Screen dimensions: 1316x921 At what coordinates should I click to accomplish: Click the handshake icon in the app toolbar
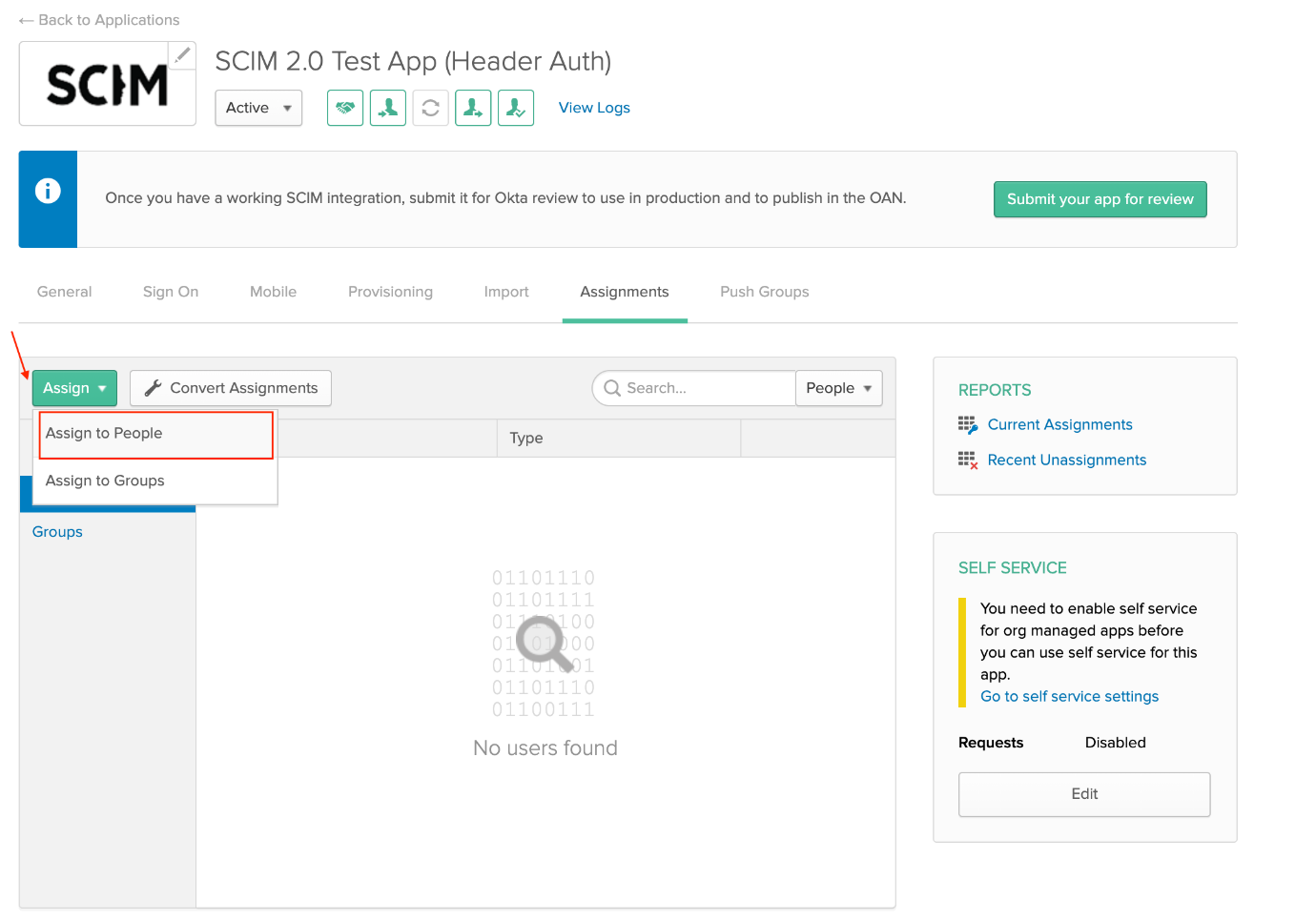[344, 108]
